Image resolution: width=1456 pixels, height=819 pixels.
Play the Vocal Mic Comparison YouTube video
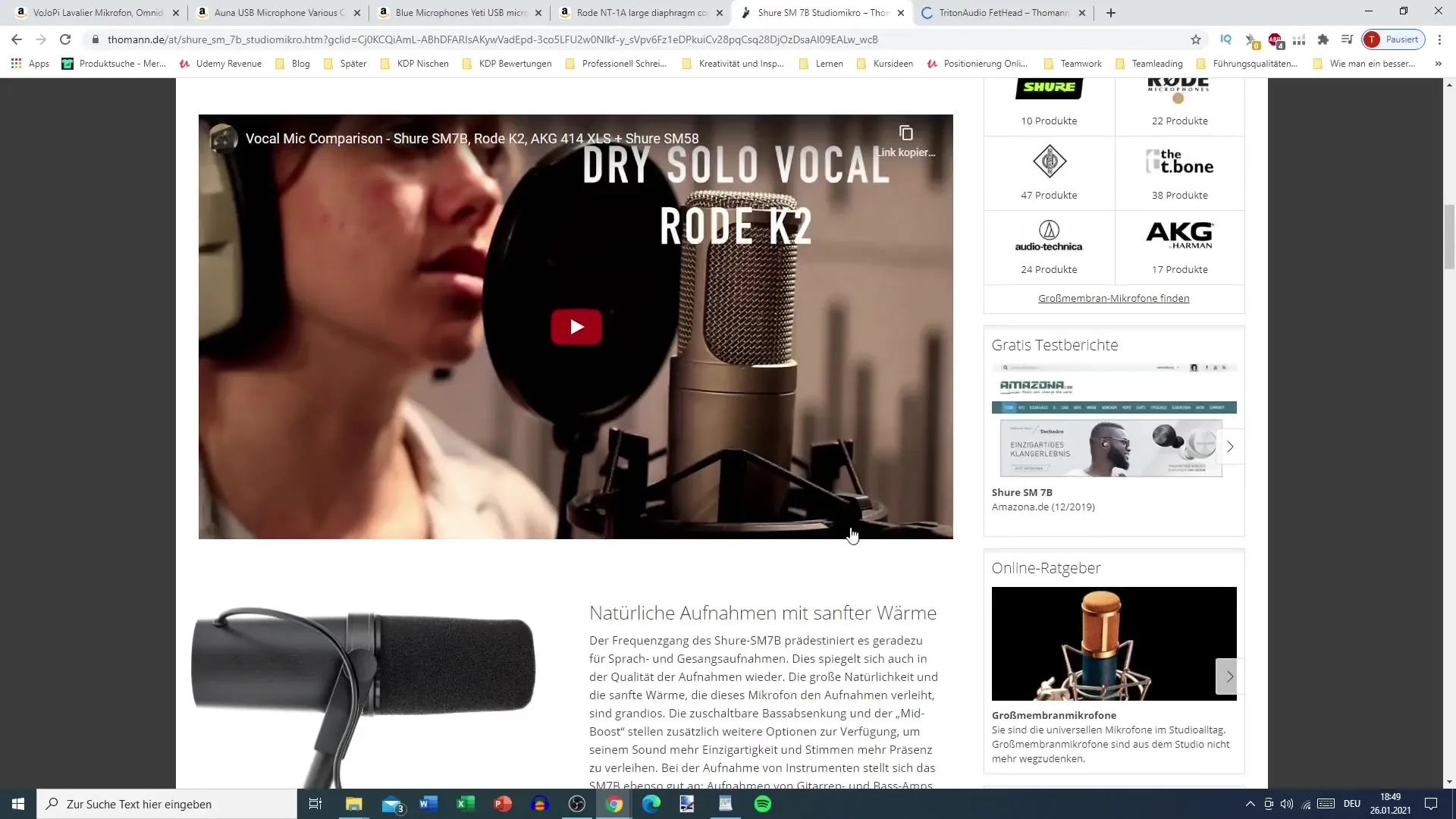point(576,327)
